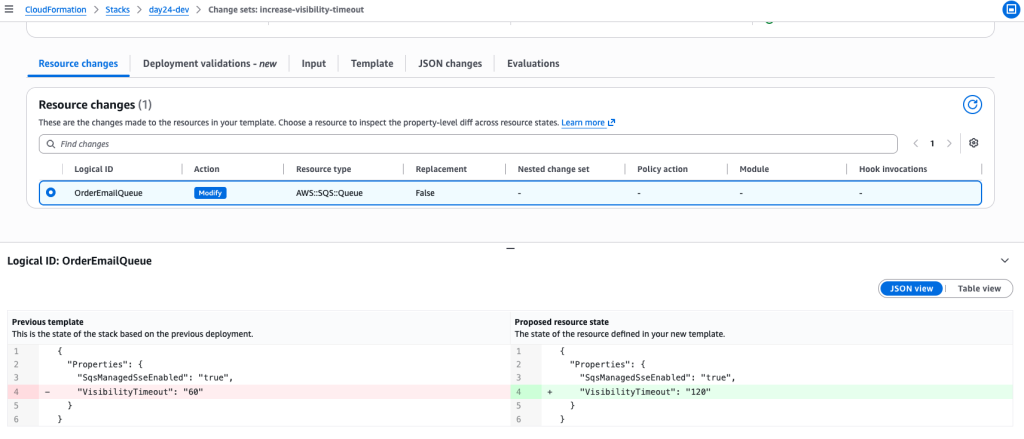Switch to the Input tab
This screenshot has height=439, width=1024.
pos(313,63)
